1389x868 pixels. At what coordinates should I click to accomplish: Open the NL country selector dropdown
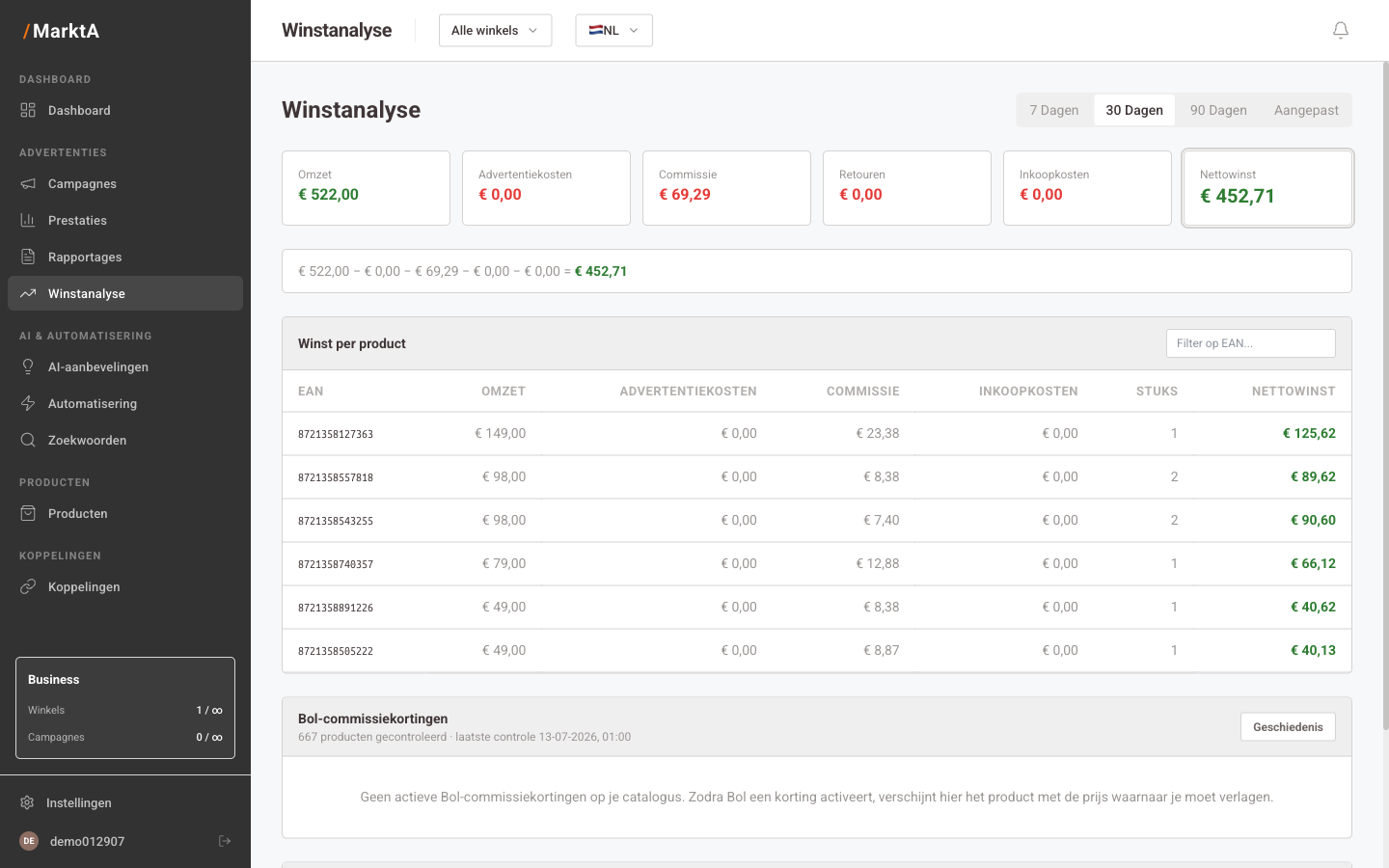tap(613, 30)
